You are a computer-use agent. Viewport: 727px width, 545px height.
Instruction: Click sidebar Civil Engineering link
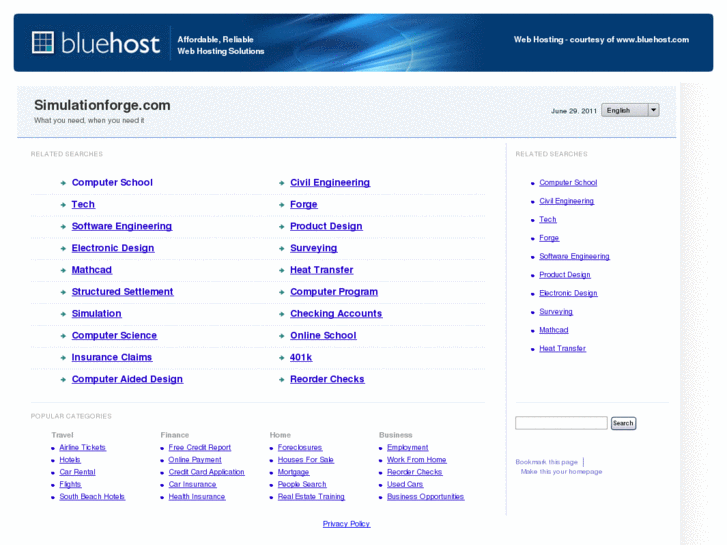567,201
